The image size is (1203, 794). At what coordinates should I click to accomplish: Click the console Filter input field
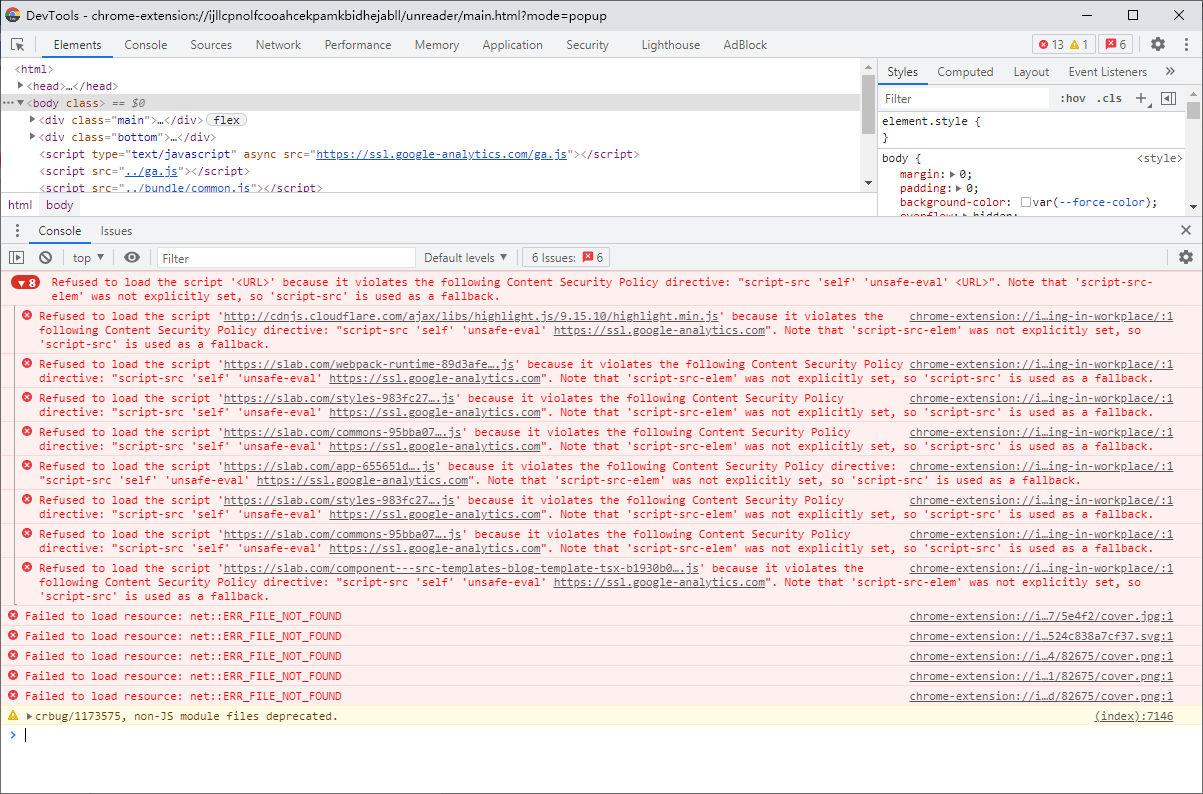[285, 257]
